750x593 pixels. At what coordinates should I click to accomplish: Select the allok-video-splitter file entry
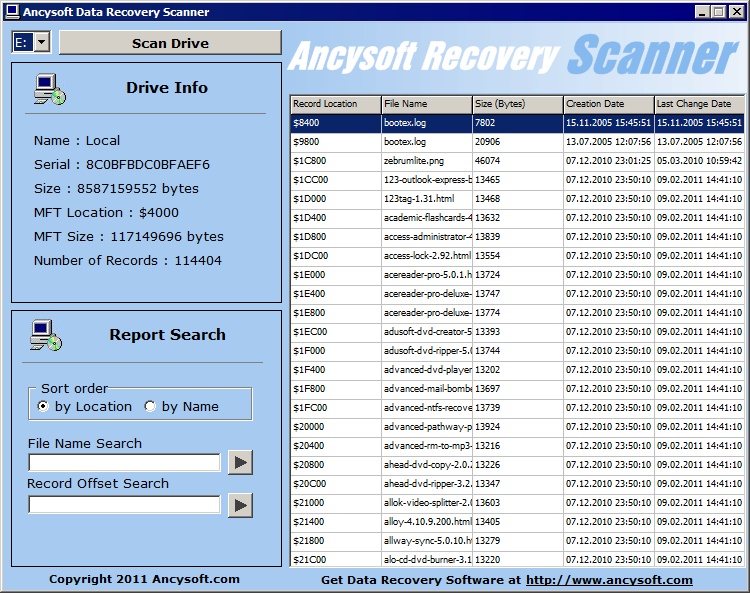tap(427, 503)
